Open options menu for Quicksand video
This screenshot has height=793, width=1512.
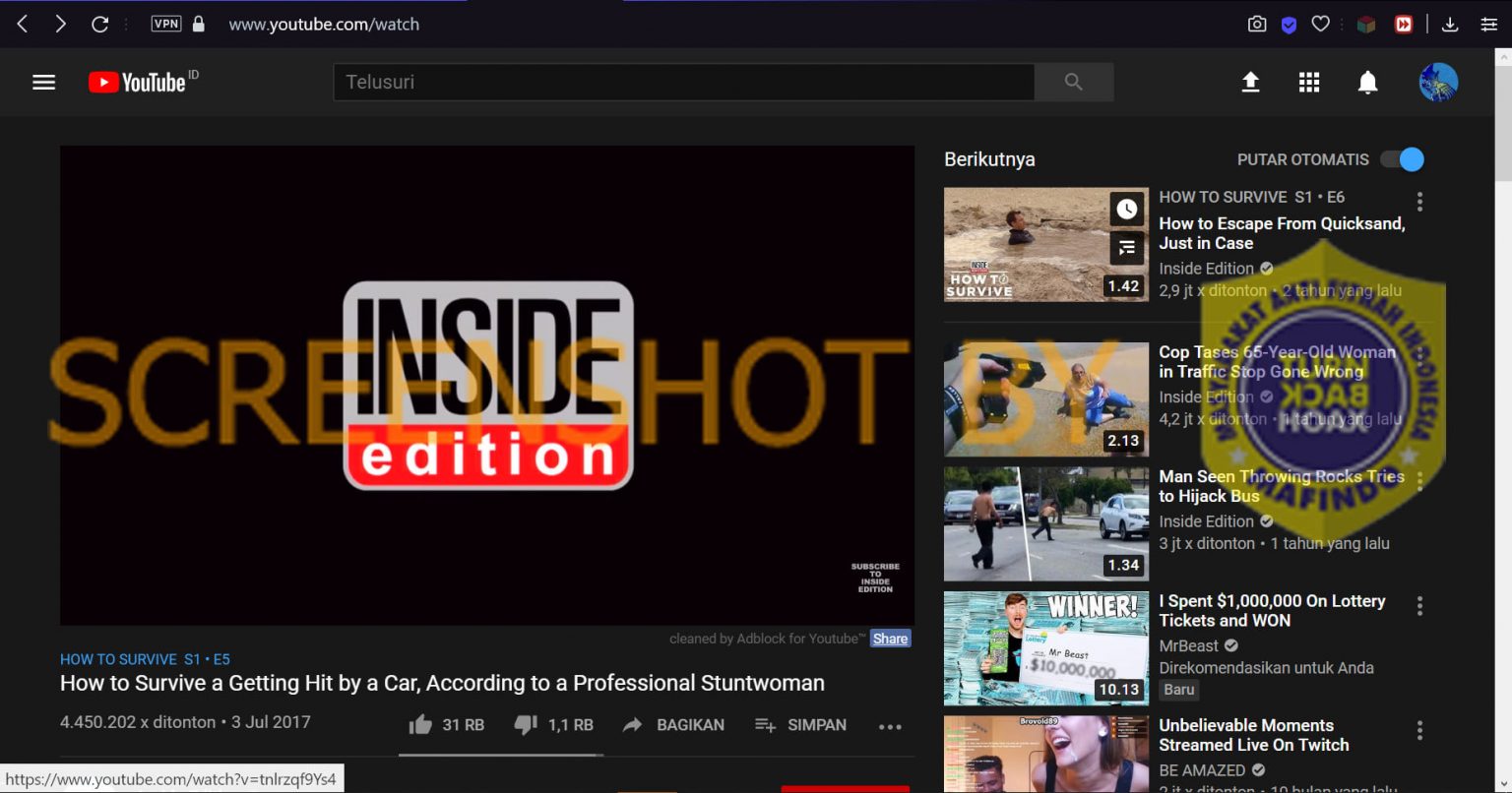1419,202
